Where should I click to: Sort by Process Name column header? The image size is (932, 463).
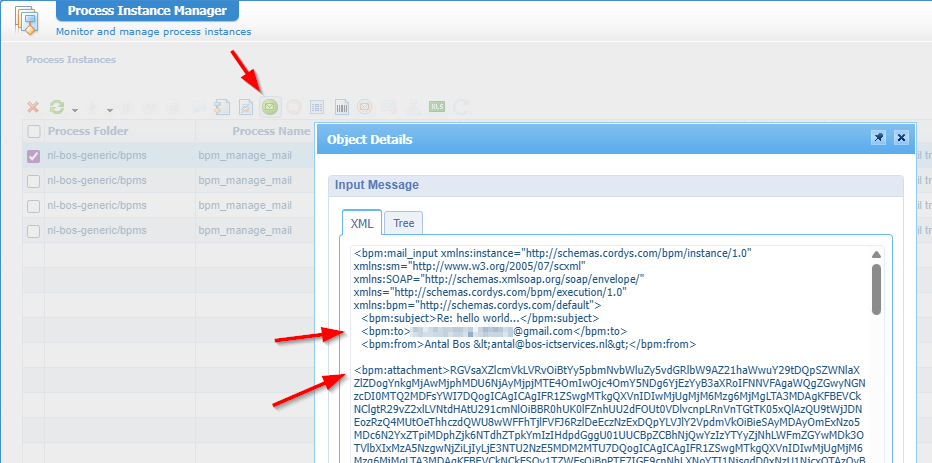(x=271, y=131)
